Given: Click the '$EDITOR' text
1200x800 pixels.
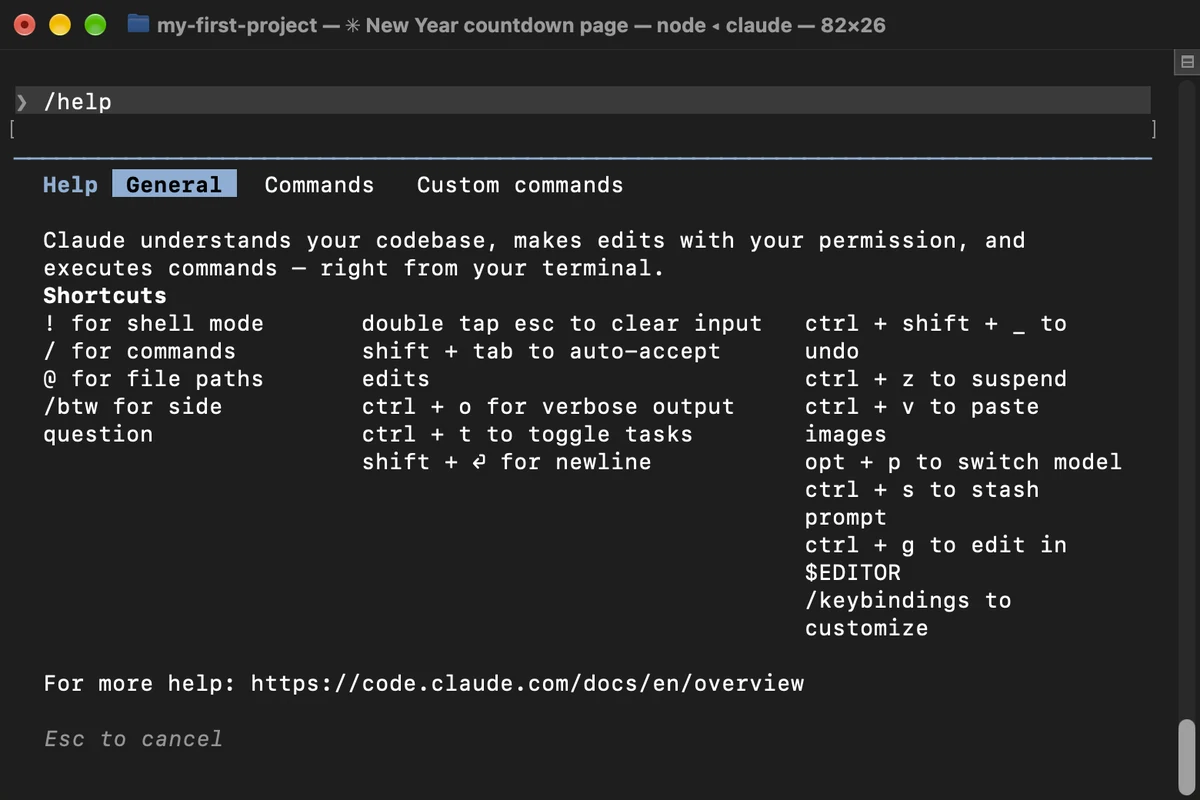Looking at the screenshot, I should (x=853, y=573).
